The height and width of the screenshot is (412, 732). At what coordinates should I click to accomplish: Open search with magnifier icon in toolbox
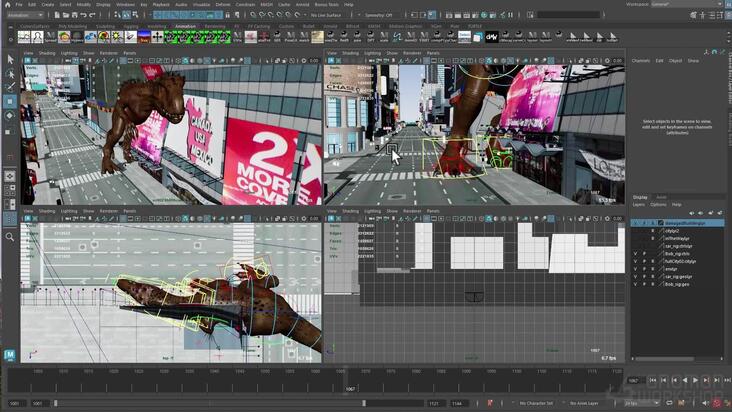tap(10, 237)
